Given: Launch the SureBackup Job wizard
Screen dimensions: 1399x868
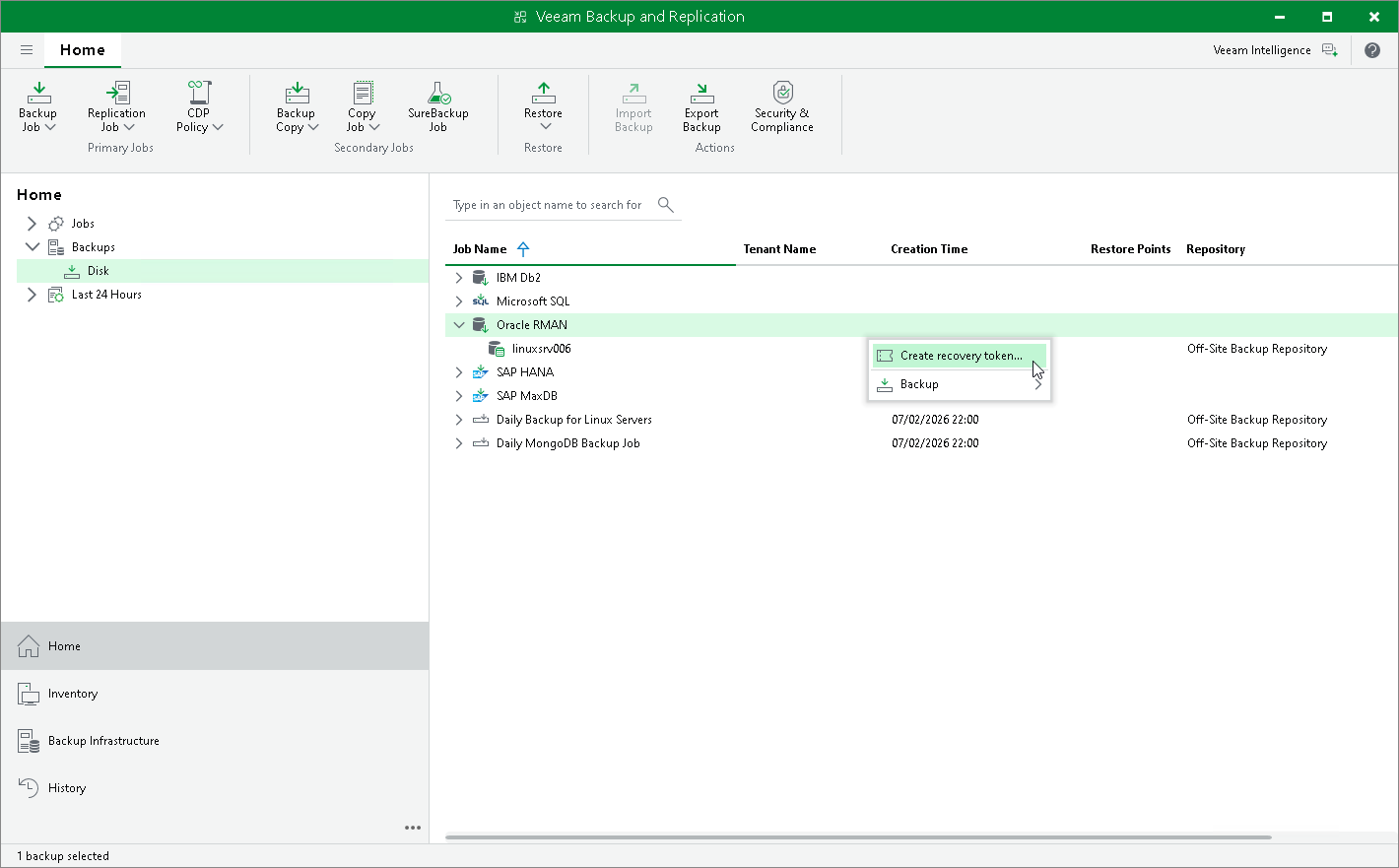Looking at the screenshot, I should (x=438, y=106).
